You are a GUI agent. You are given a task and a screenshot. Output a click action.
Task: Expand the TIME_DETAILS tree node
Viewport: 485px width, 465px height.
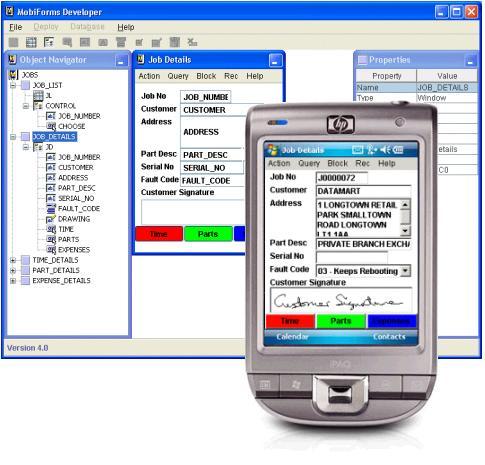pos(13,260)
